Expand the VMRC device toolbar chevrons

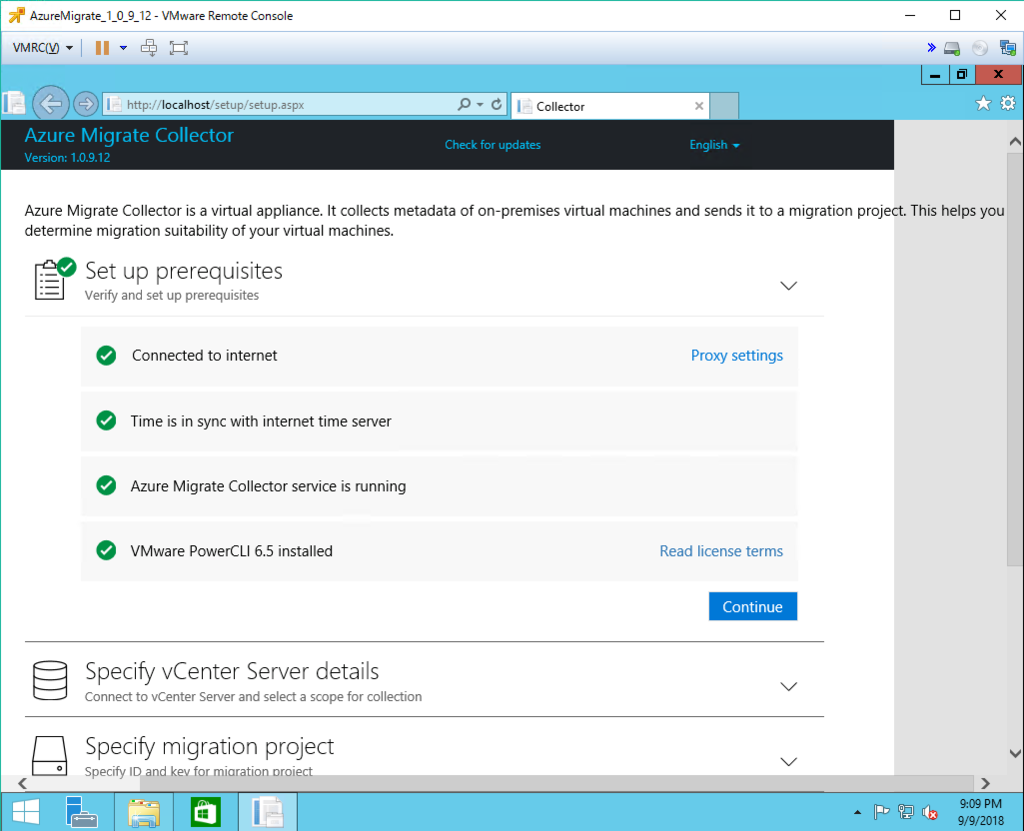coord(931,48)
